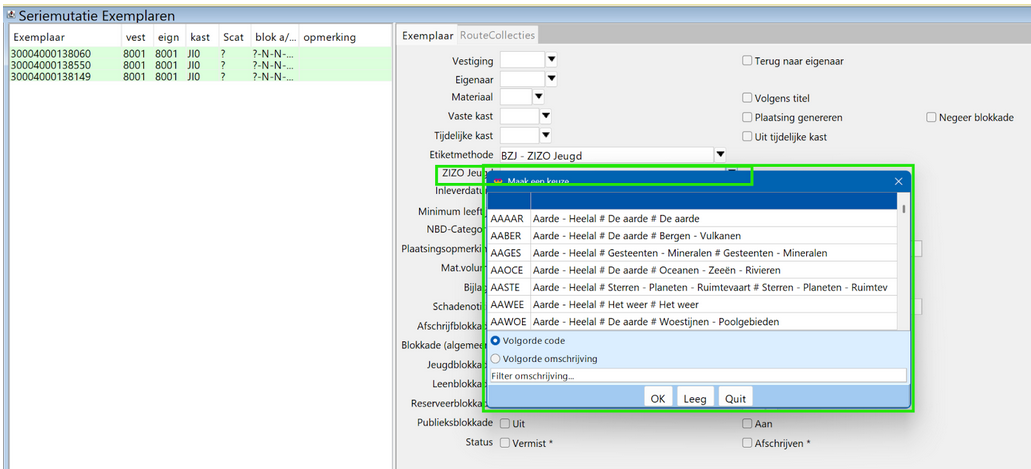The width and height of the screenshot is (1031, 469).
Task: Select Volgorde code radio button
Action: 496,341
